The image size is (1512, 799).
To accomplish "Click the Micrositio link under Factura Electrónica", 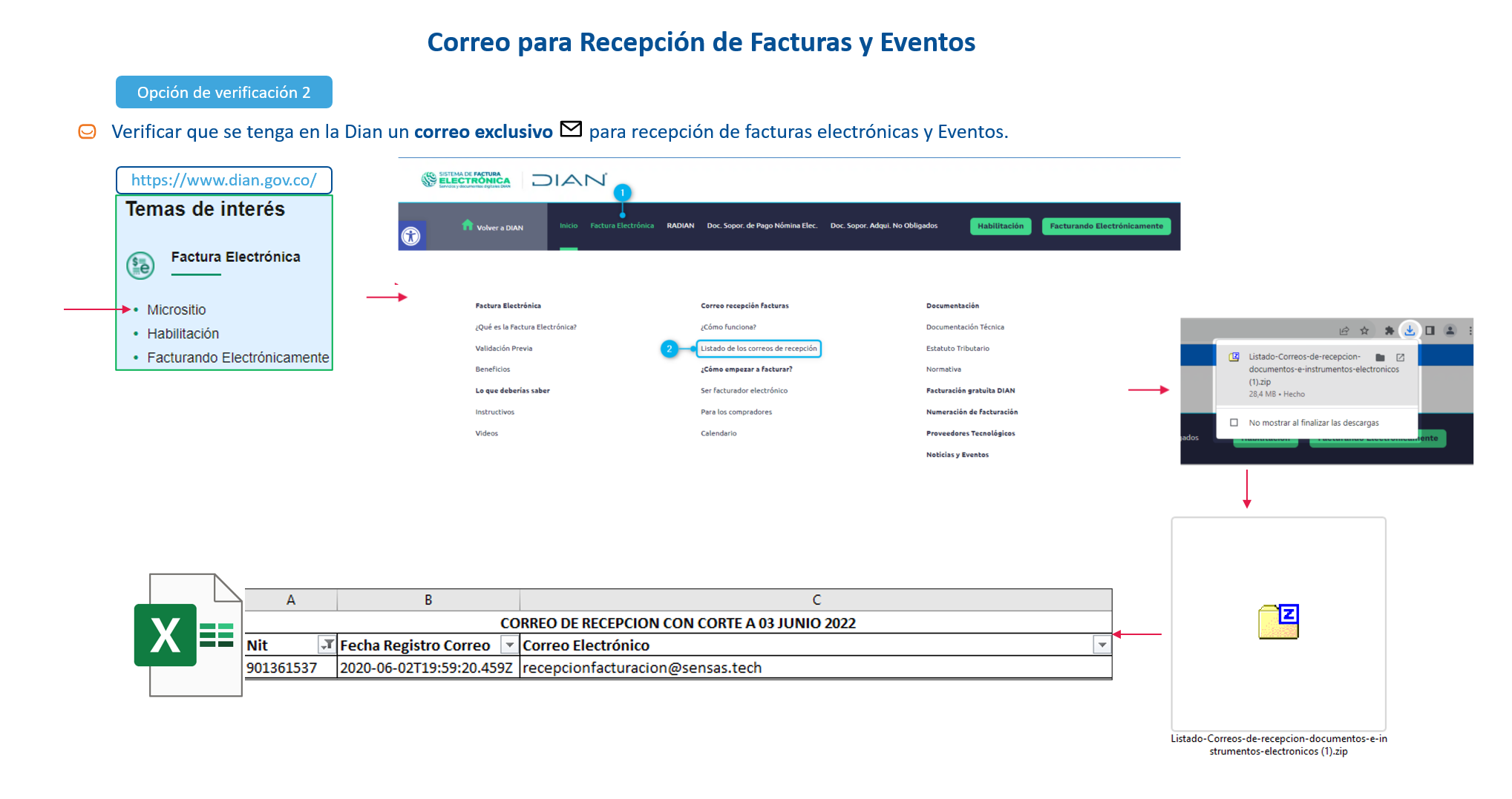I will coord(176,310).
